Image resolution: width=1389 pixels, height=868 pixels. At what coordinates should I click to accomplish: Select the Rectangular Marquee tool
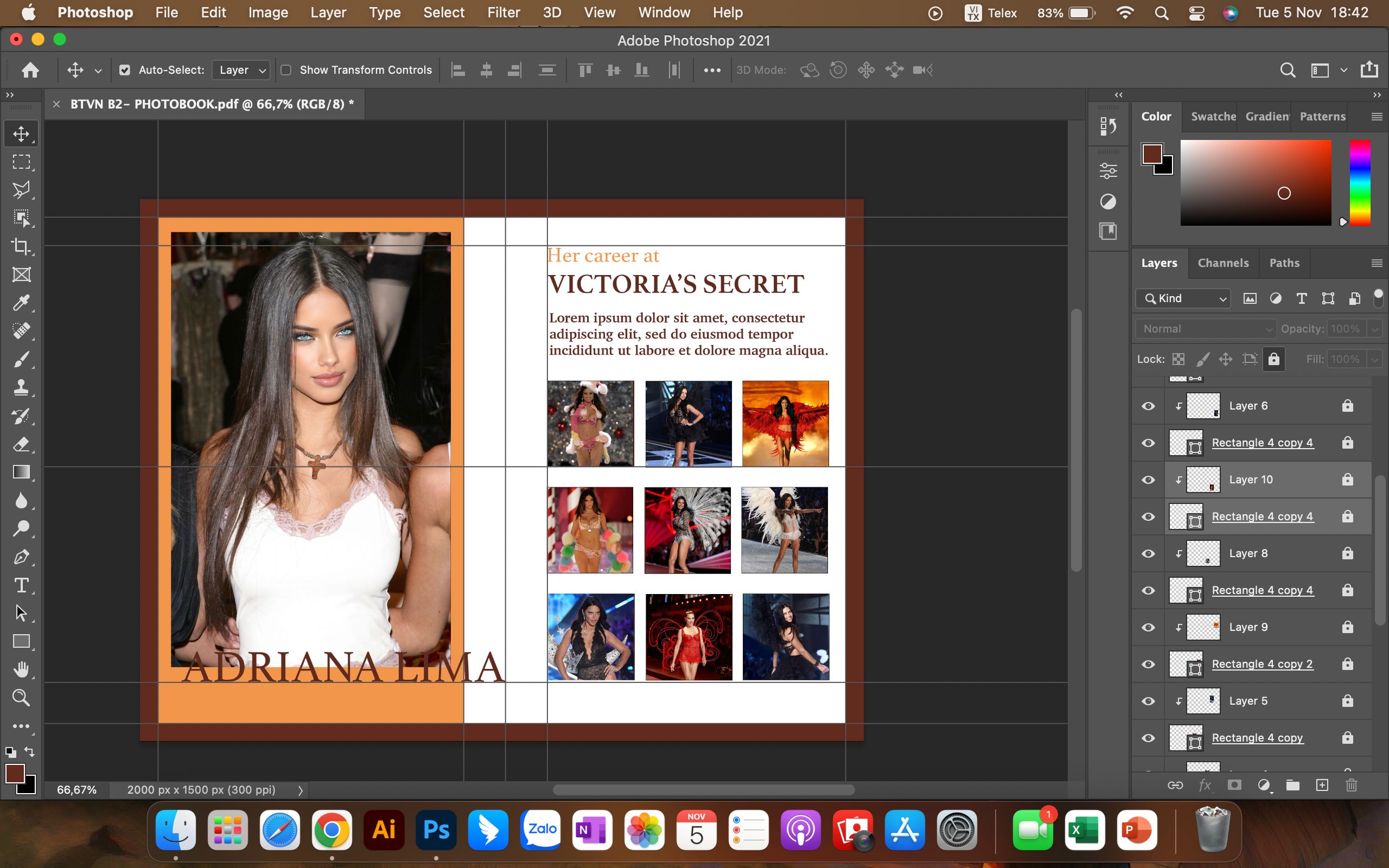[21, 162]
